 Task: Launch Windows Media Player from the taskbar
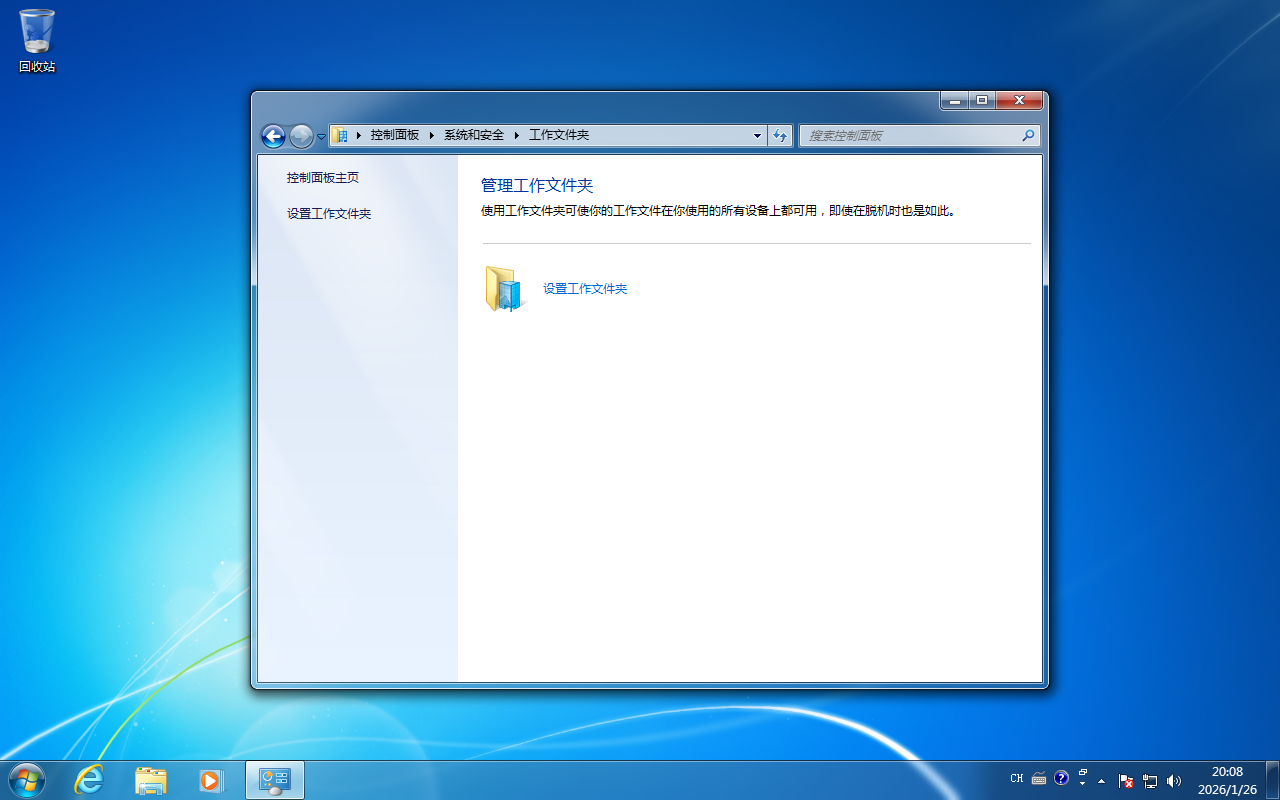click(x=212, y=780)
